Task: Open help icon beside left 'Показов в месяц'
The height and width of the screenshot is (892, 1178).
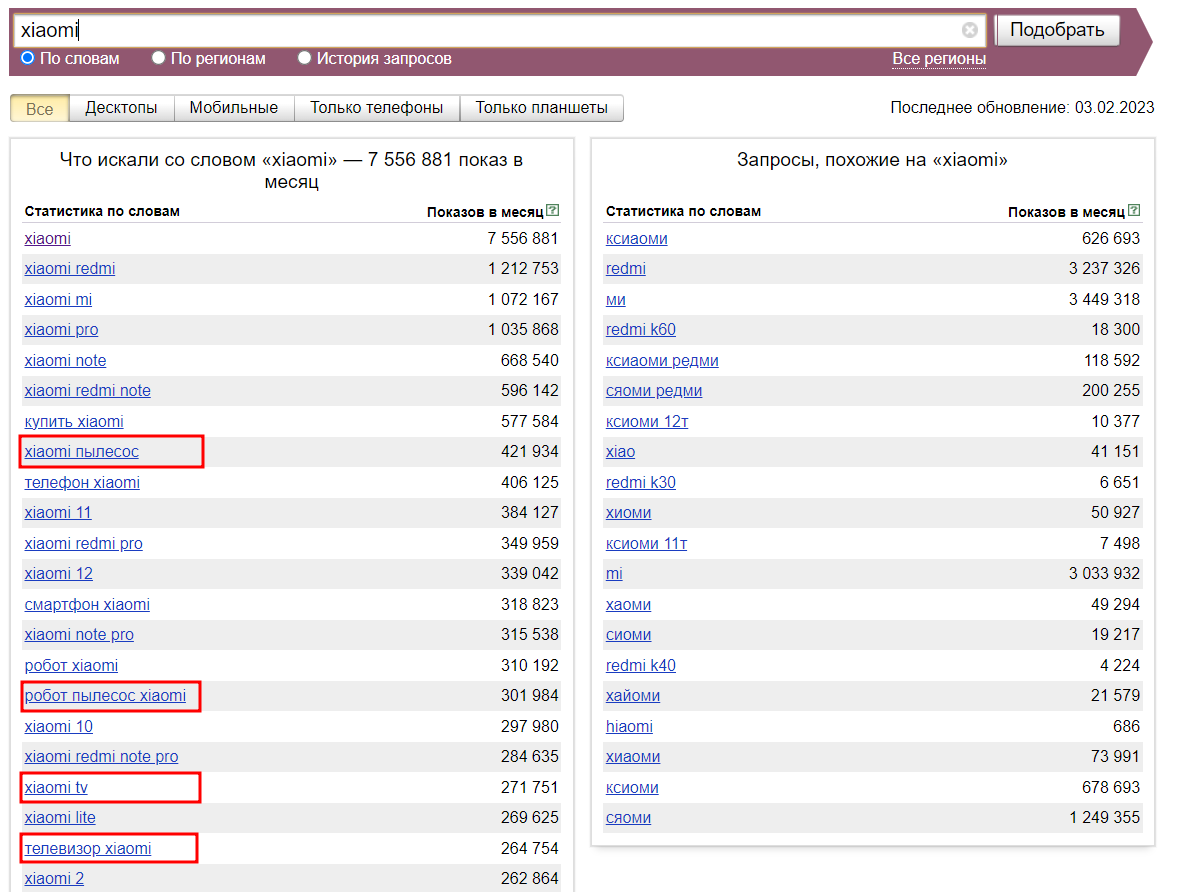Action: pos(552,210)
